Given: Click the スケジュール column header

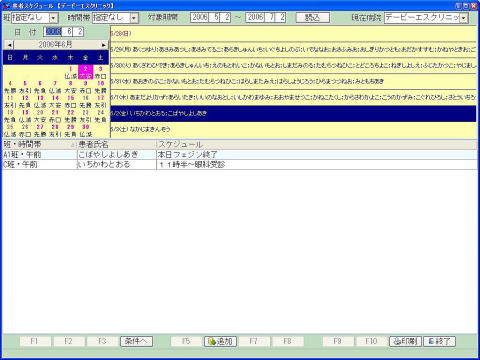Looking at the screenshot, I should click(x=317, y=145).
